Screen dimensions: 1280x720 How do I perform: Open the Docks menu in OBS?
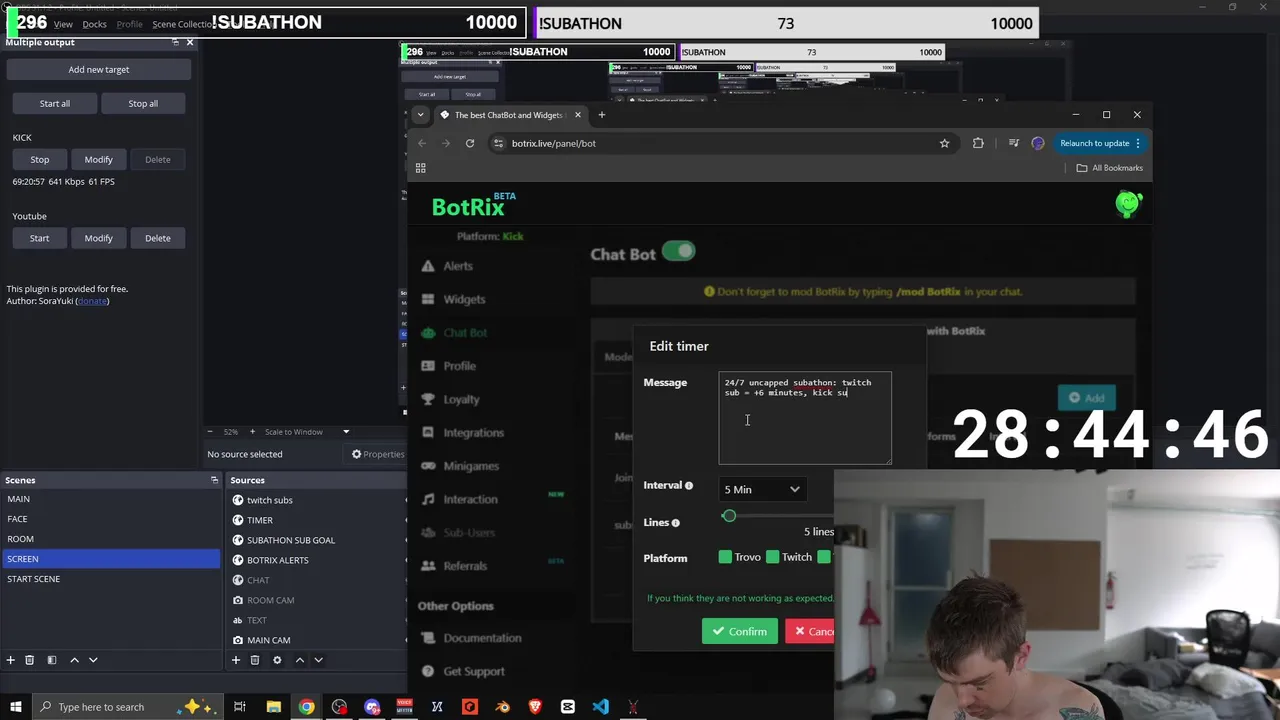tap(94, 24)
